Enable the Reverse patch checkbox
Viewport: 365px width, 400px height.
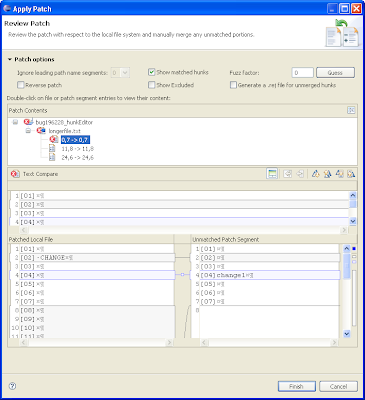[21, 85]
